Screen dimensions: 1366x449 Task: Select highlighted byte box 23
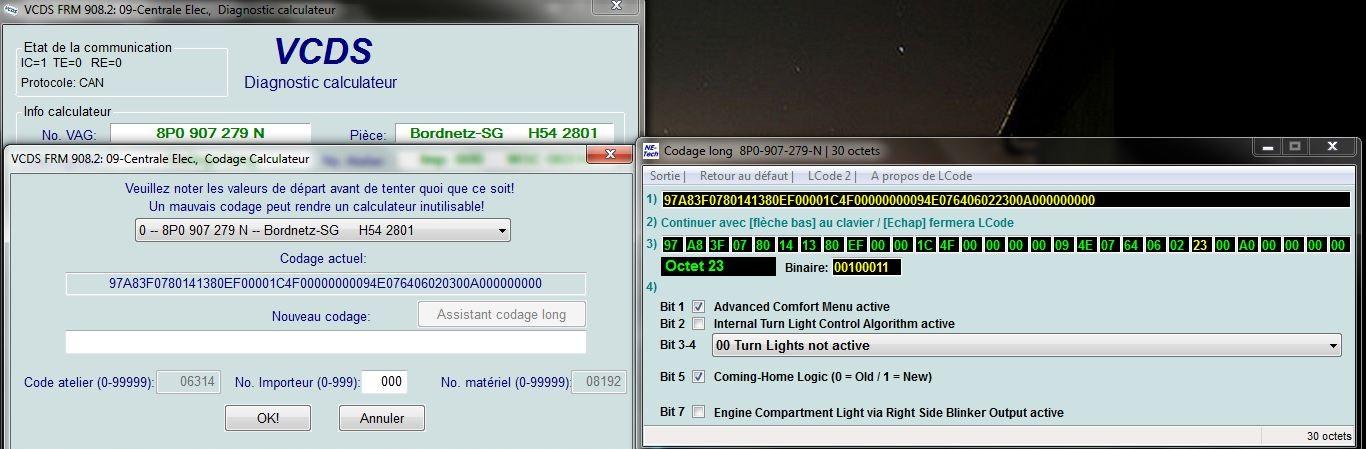pos(1200,244)
